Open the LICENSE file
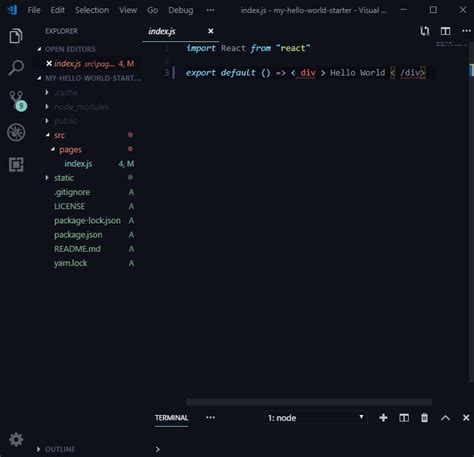 point(69,206)
